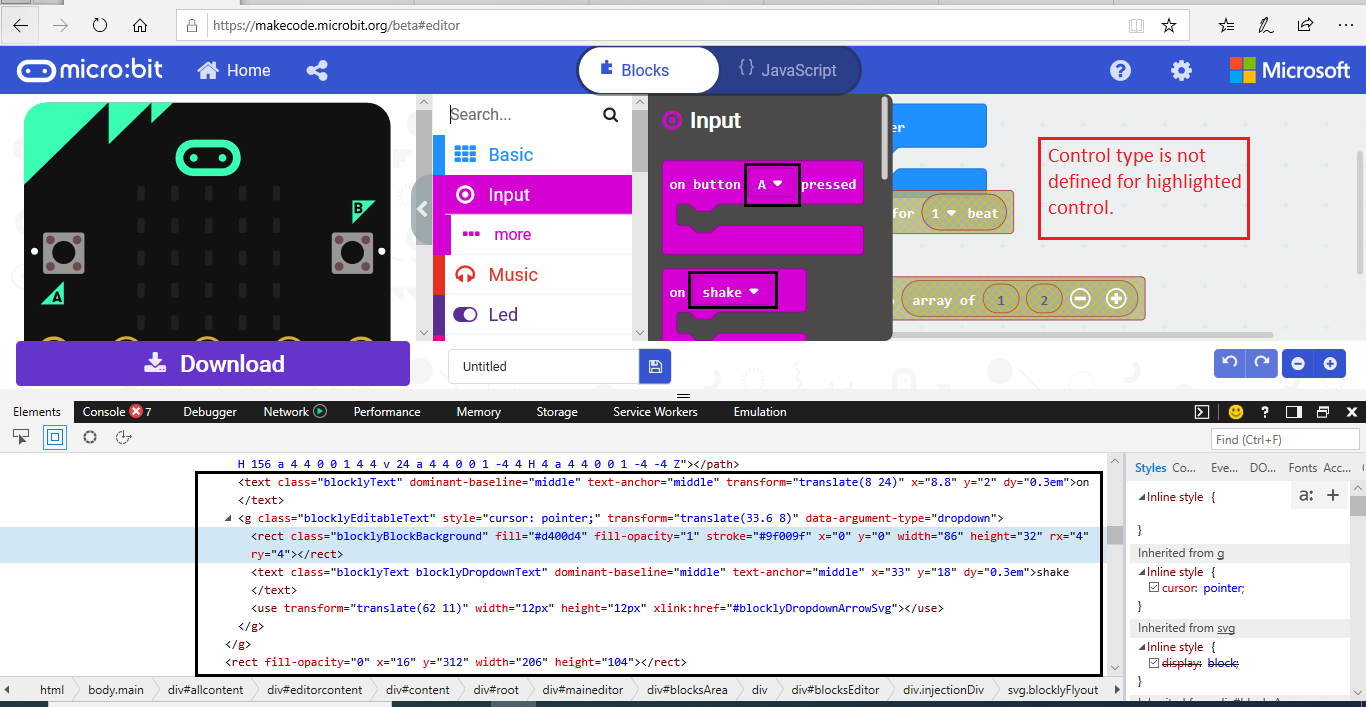1366x707 pixels.
Task: Save project using the floppy disk icon
Action: (655, 366)
